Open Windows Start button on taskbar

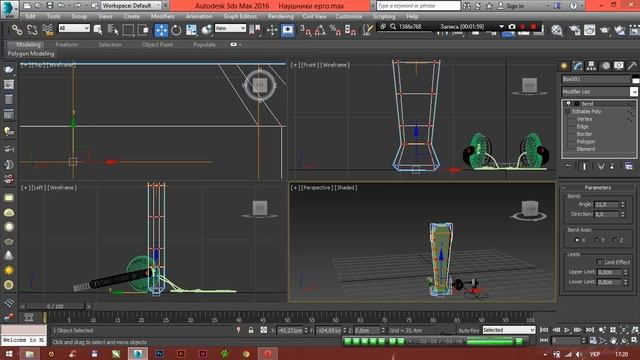tap(9, 354)
